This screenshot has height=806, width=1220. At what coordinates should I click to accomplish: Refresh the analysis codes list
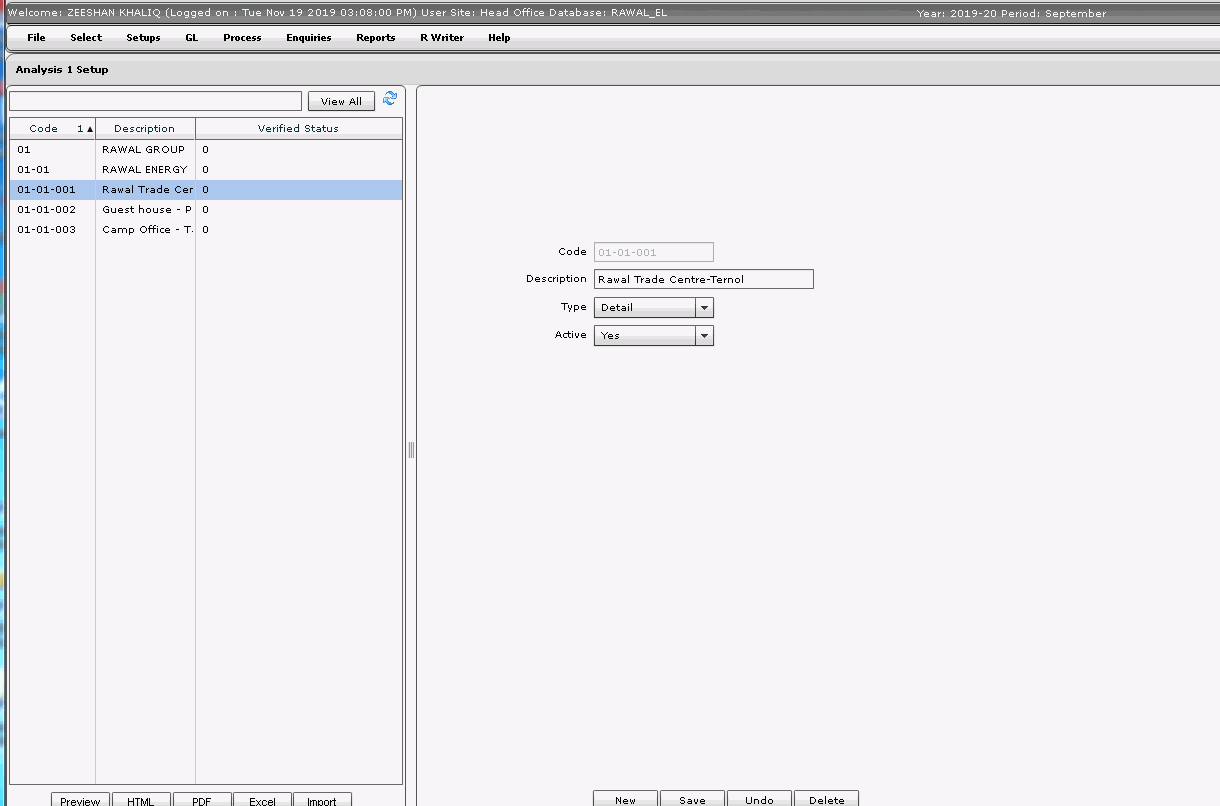tap(390, 99)
